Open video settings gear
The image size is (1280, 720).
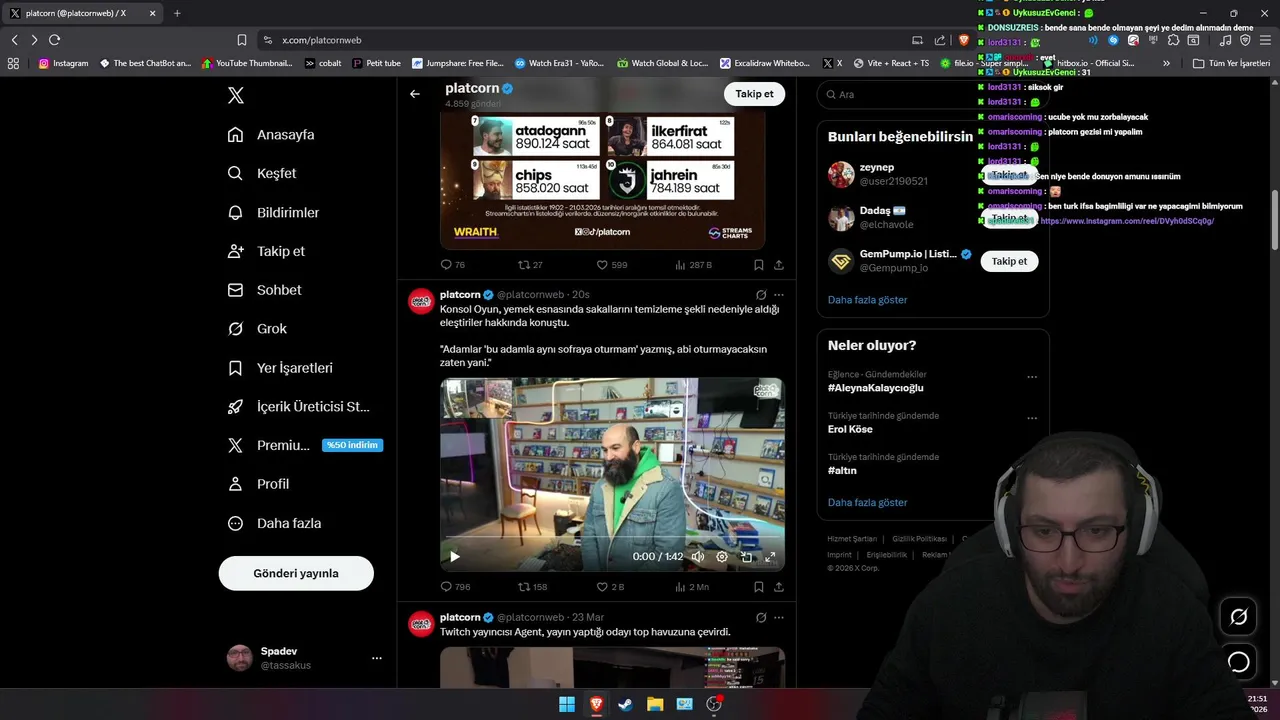point(722,557)
